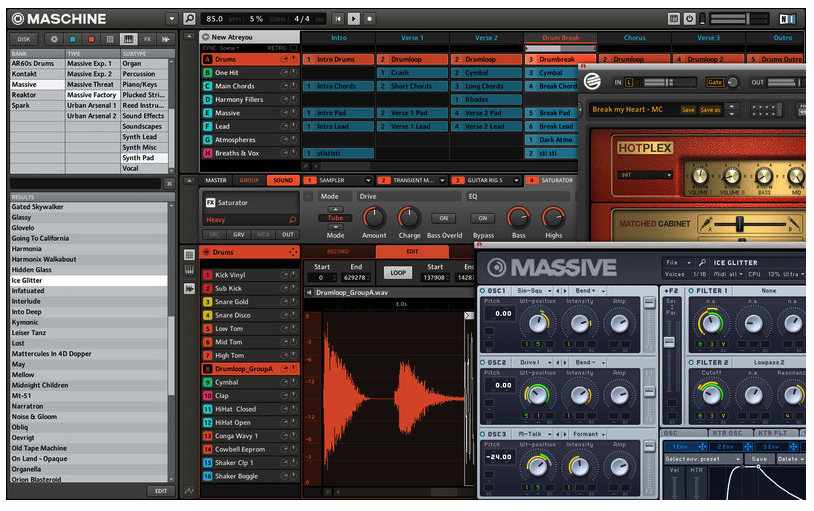Image resolution: width=814 pixels, height=511 pixels.
Task: Toggle the Bypass ON switch
Action: [483, 218]
